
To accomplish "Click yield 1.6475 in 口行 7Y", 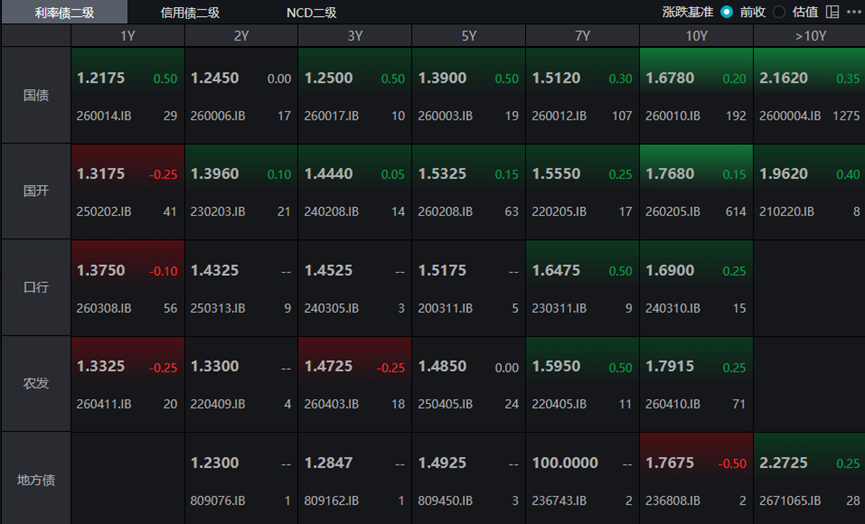I will pos(556,270).
